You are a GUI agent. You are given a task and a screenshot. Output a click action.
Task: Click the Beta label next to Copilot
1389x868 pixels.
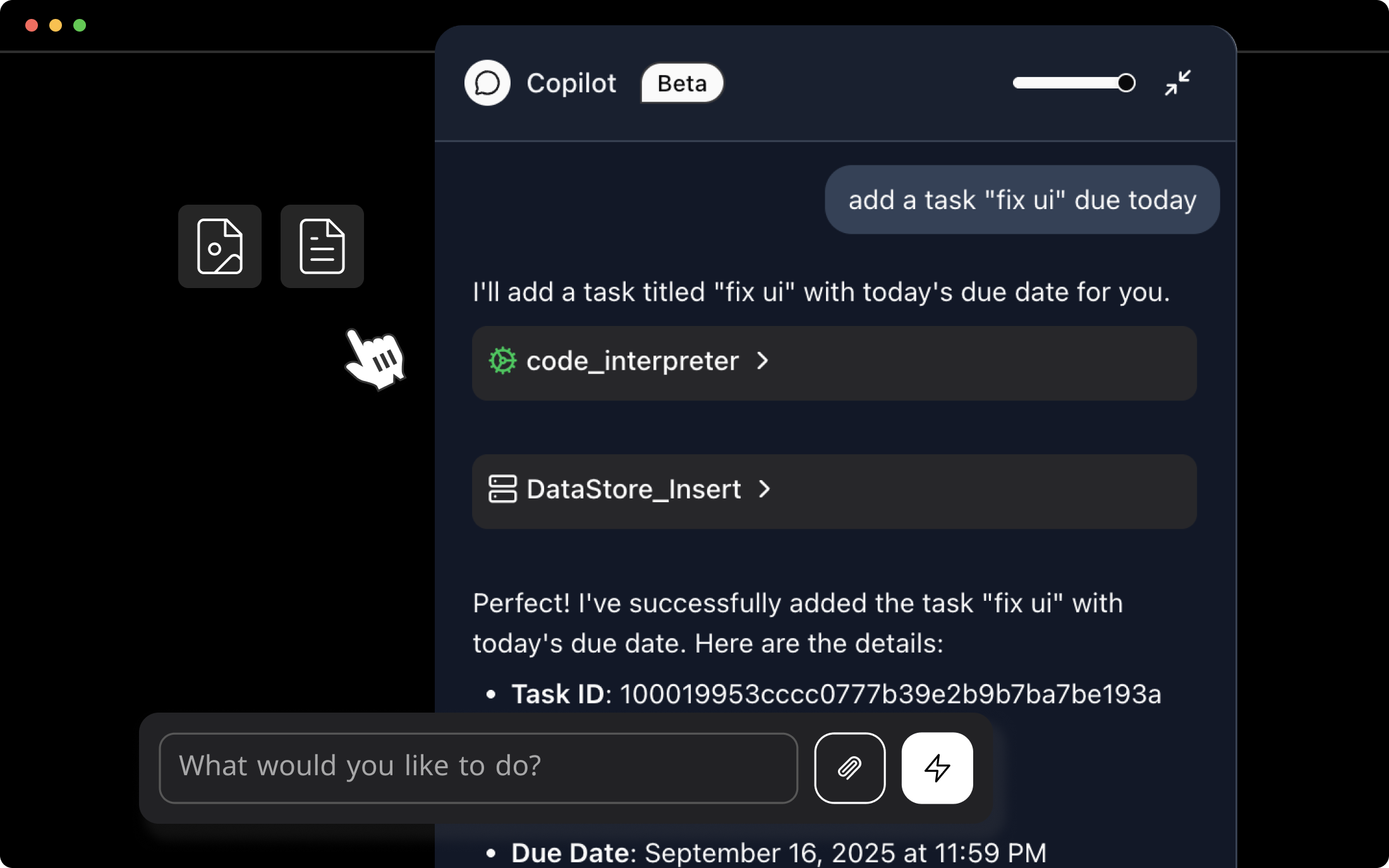[681, 83]
